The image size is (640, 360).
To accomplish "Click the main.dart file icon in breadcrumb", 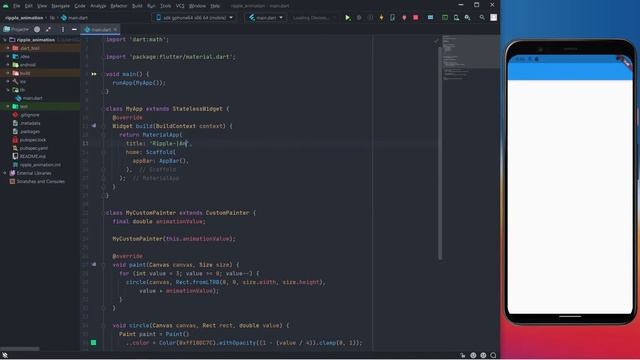I will point(64,18).
